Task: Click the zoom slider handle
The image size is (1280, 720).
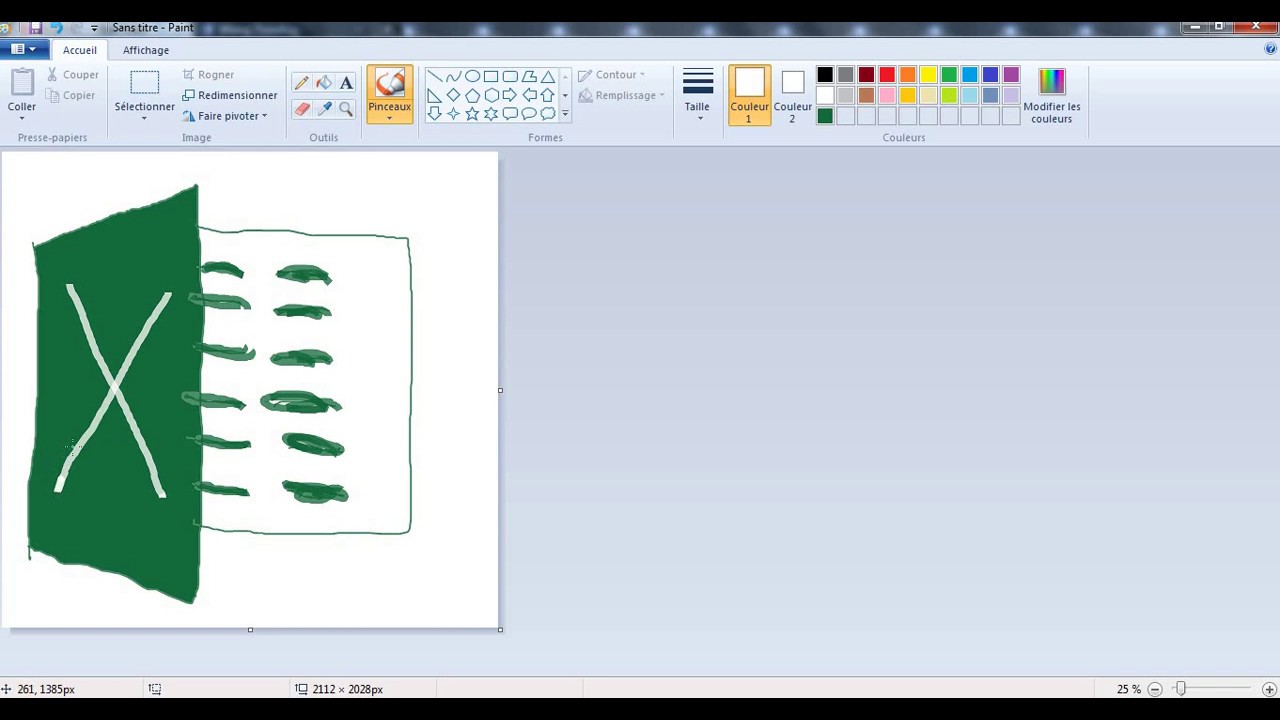Action: pos(1180,689)
